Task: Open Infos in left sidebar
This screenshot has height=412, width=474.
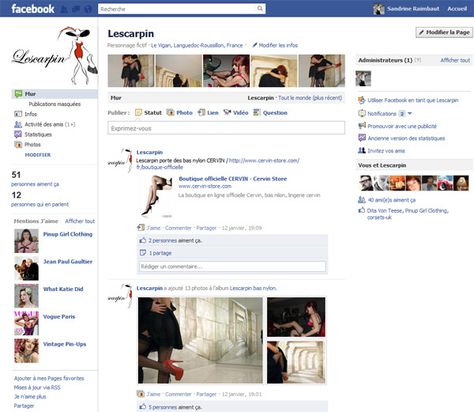Action: [x=31, y=114]
